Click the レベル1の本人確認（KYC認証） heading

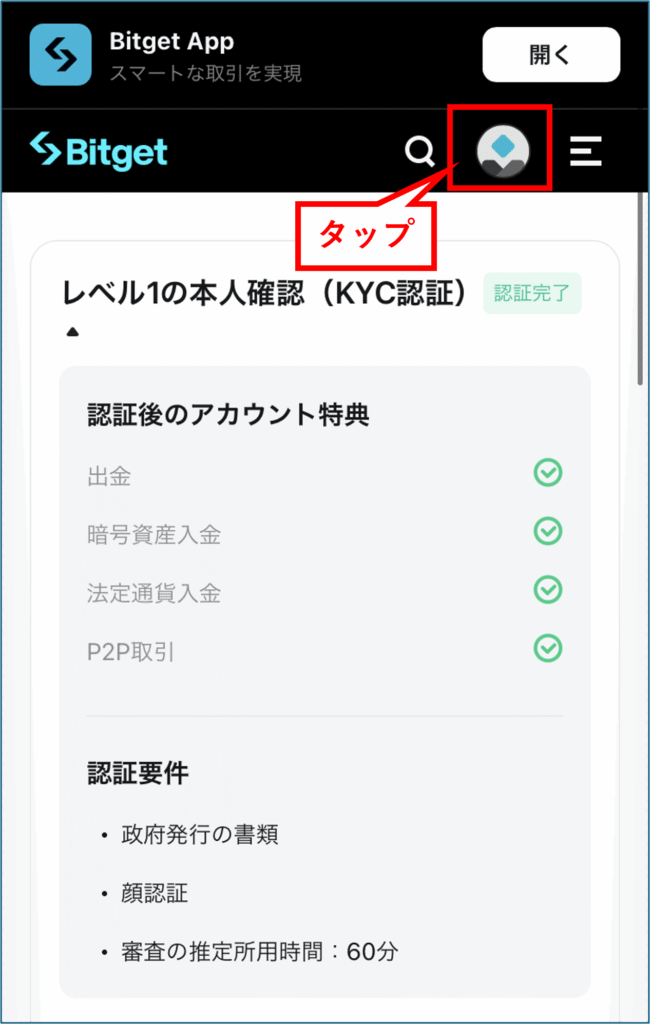pos(267,295)
